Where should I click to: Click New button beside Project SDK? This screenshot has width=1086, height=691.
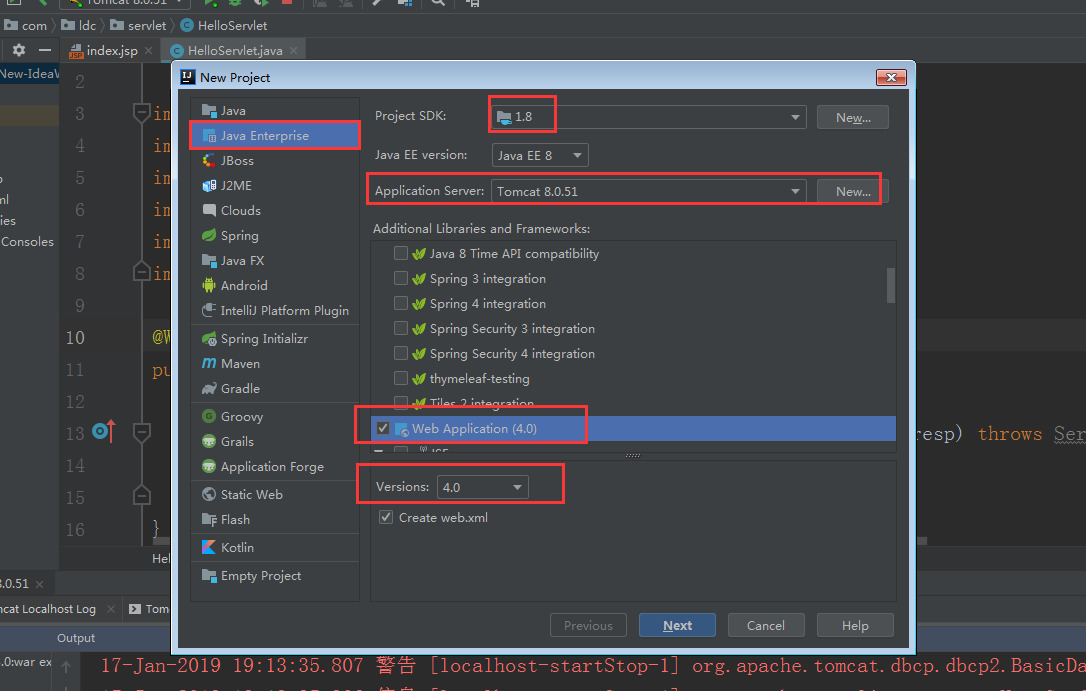click(x=853, y=118)
